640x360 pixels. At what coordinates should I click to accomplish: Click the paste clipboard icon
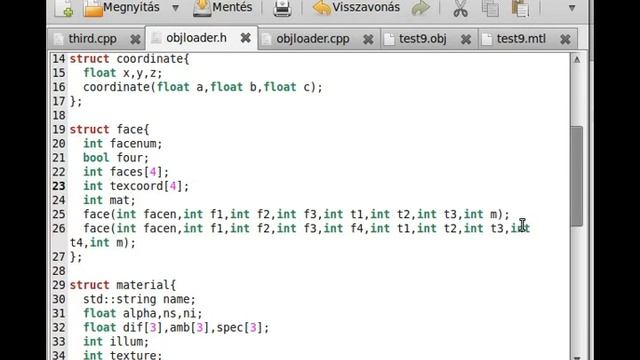tap(520, 8)
